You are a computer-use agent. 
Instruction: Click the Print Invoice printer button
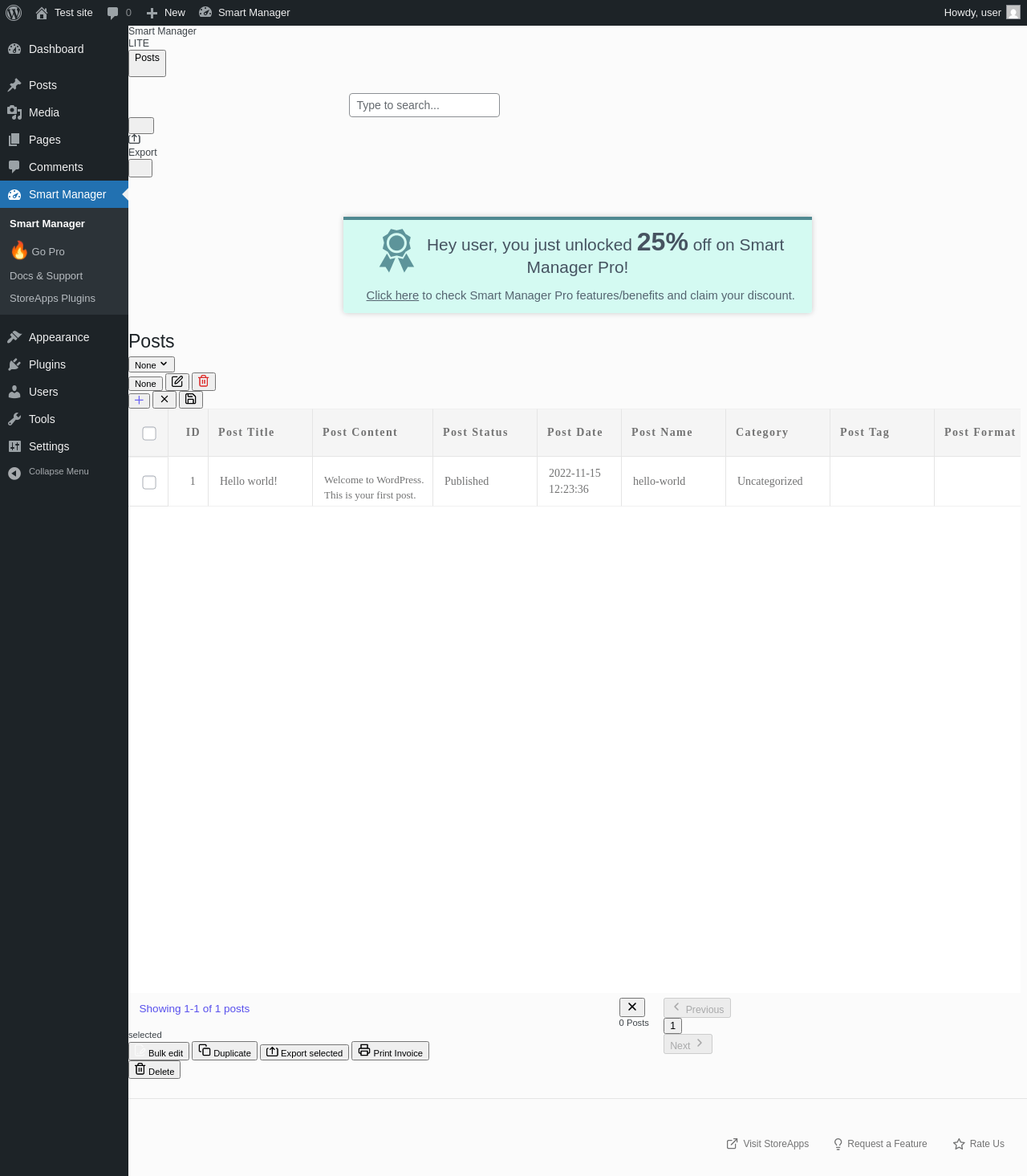(390, 1051)
